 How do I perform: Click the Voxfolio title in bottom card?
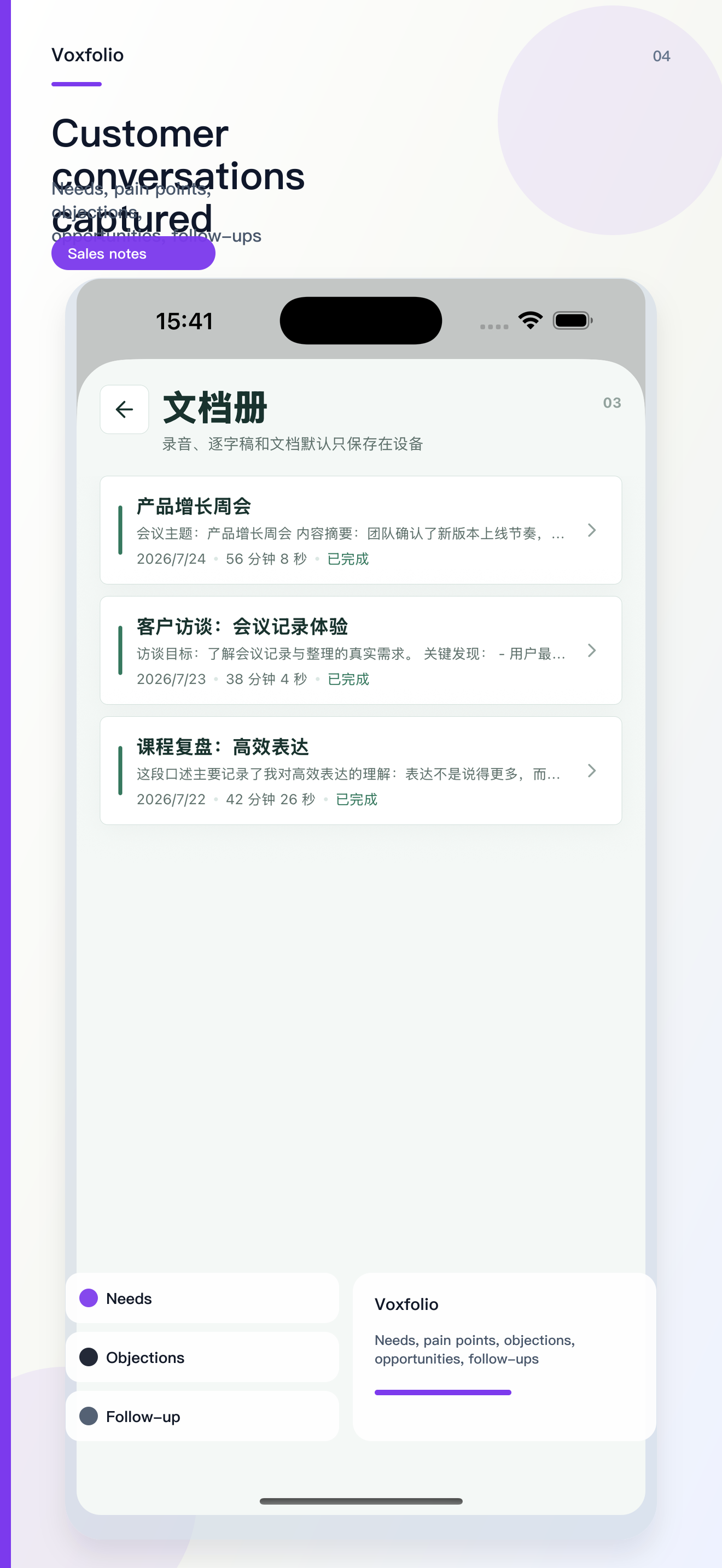406,1304
